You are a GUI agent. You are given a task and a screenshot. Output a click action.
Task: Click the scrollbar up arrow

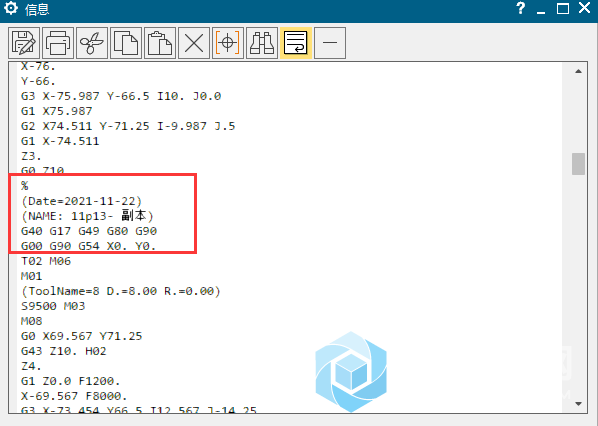pos(578,71)
